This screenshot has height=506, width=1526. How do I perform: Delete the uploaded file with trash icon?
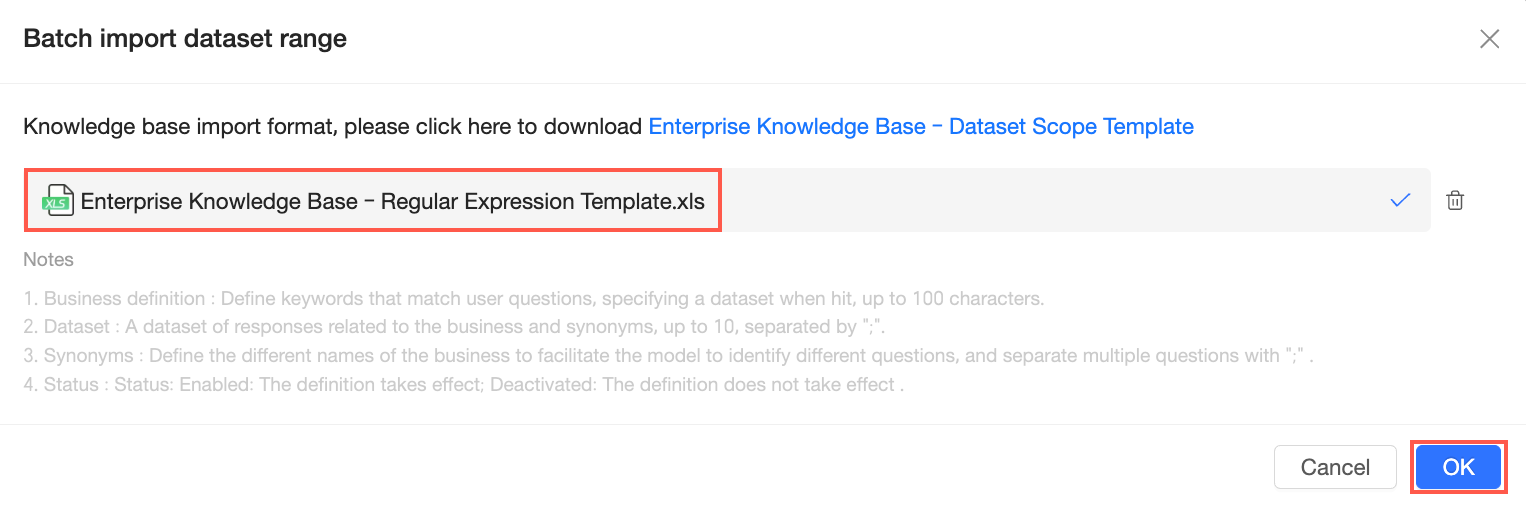pos(1455,200)
